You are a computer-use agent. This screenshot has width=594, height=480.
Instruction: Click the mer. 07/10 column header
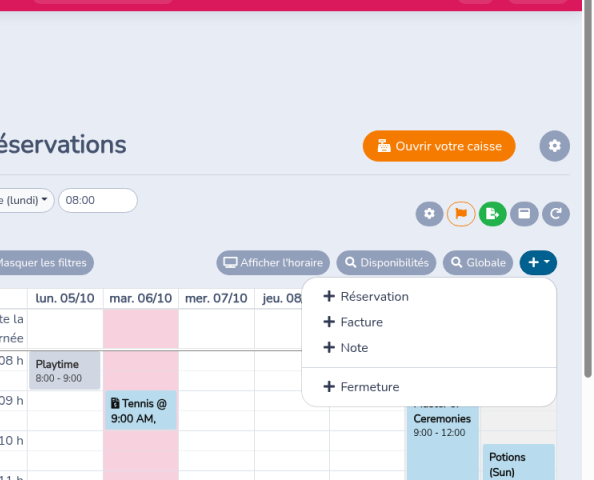click(216, 299)
